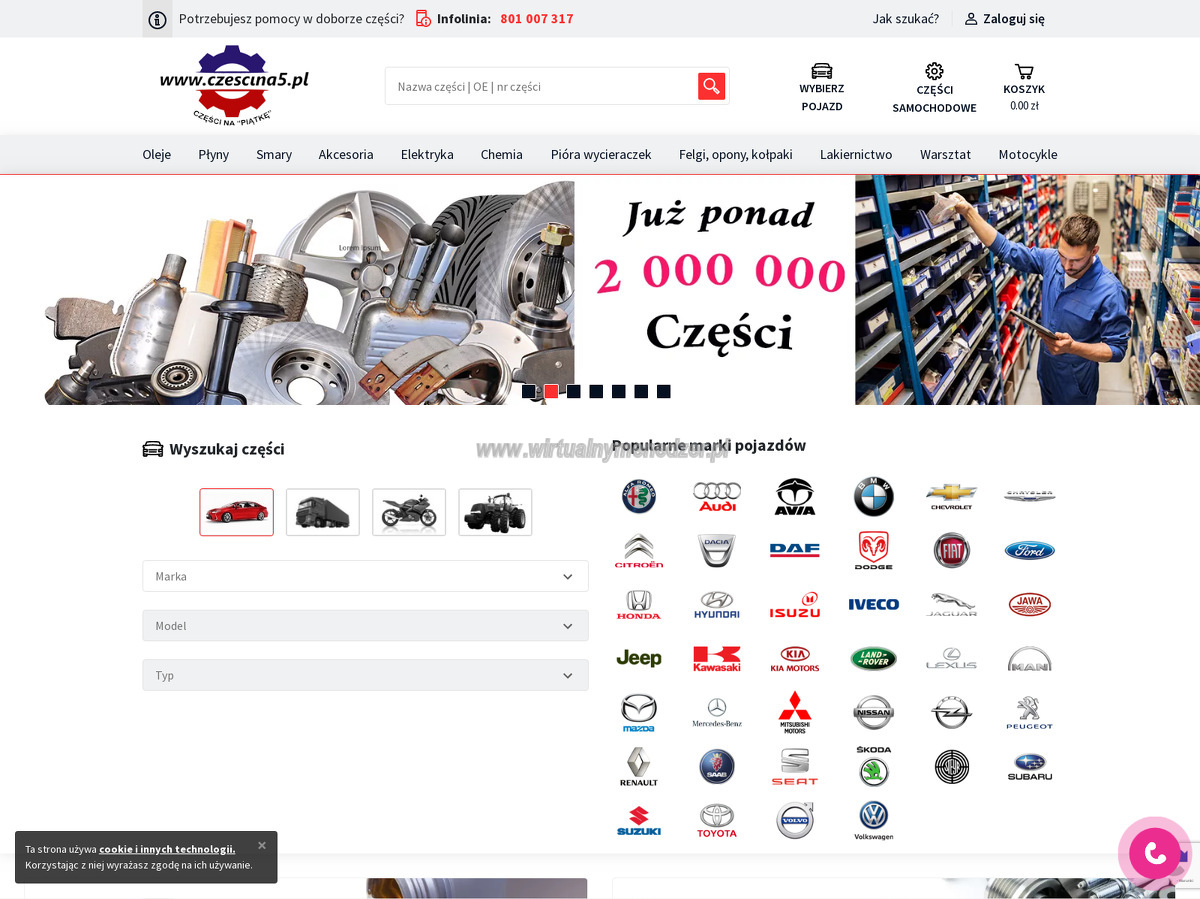Select the motorcycle vehicle type
The width and height of the screenshot is (1200, 899).
[x=409, y=512]
